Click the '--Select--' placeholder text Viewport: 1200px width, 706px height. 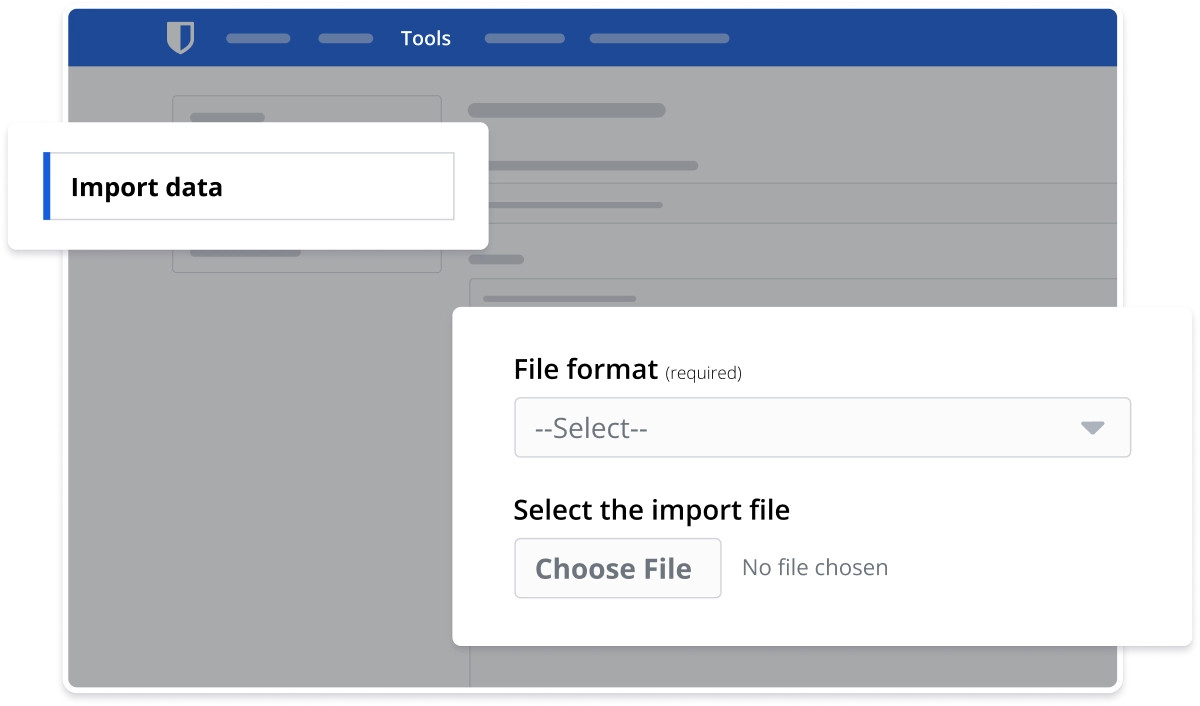click(x=591, y=428)
